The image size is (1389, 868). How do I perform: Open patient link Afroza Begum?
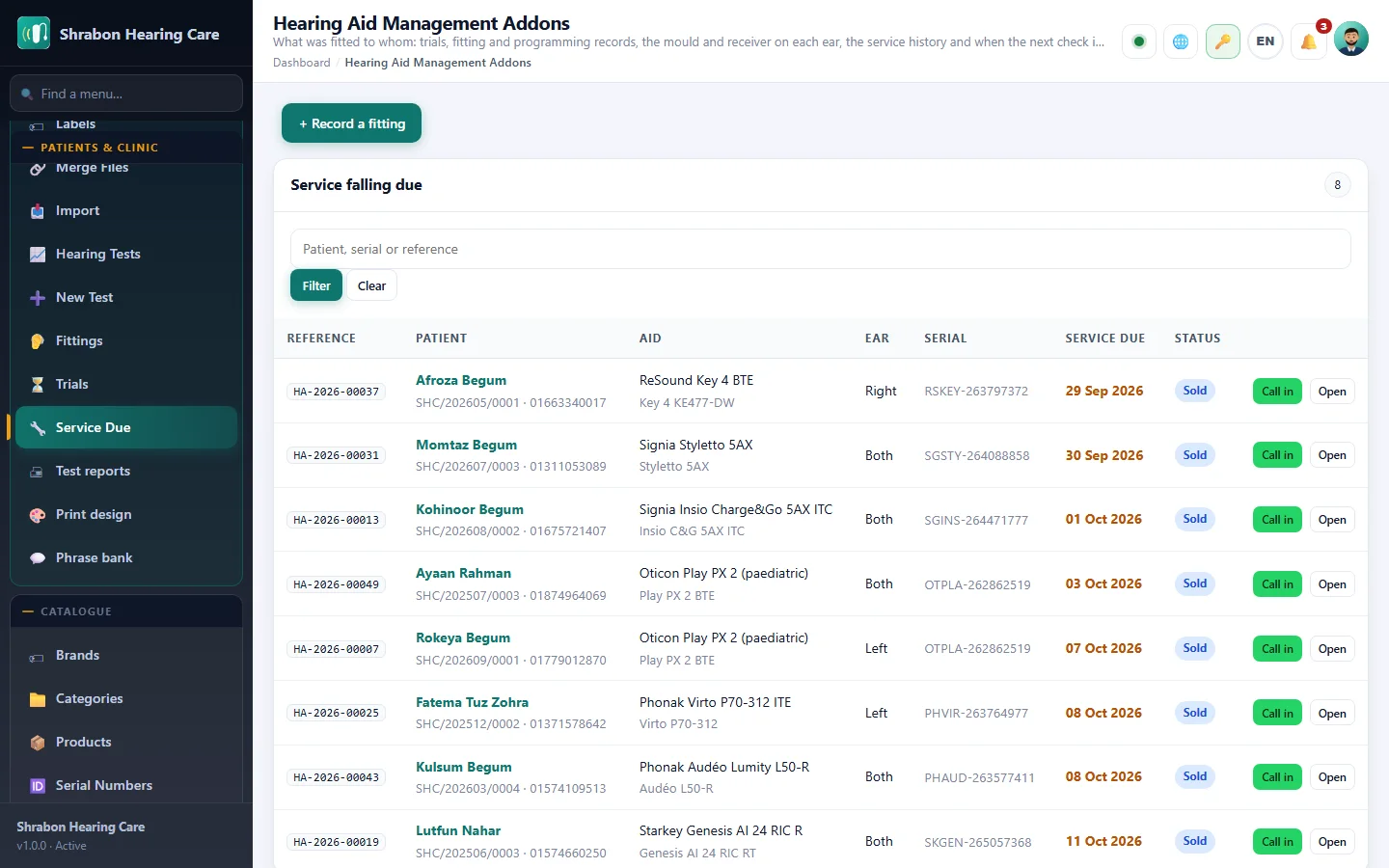pyautogui.click(x=461, y=380)
